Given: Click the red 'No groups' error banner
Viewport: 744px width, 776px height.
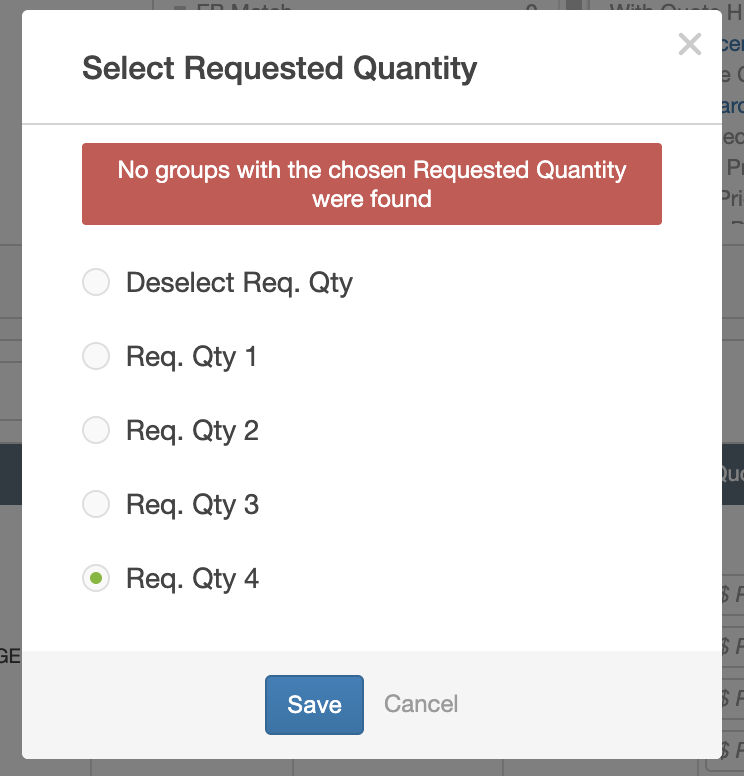Looking at the screenshot, I should pos(372,184).
